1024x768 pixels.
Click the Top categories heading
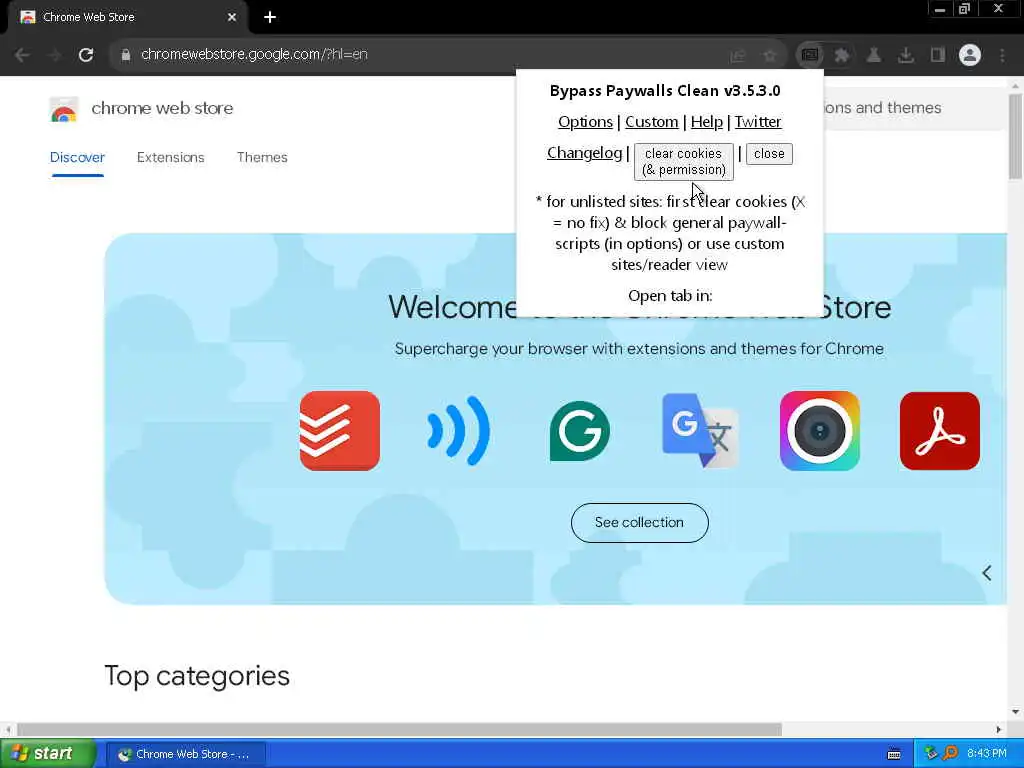coord(197,676)
